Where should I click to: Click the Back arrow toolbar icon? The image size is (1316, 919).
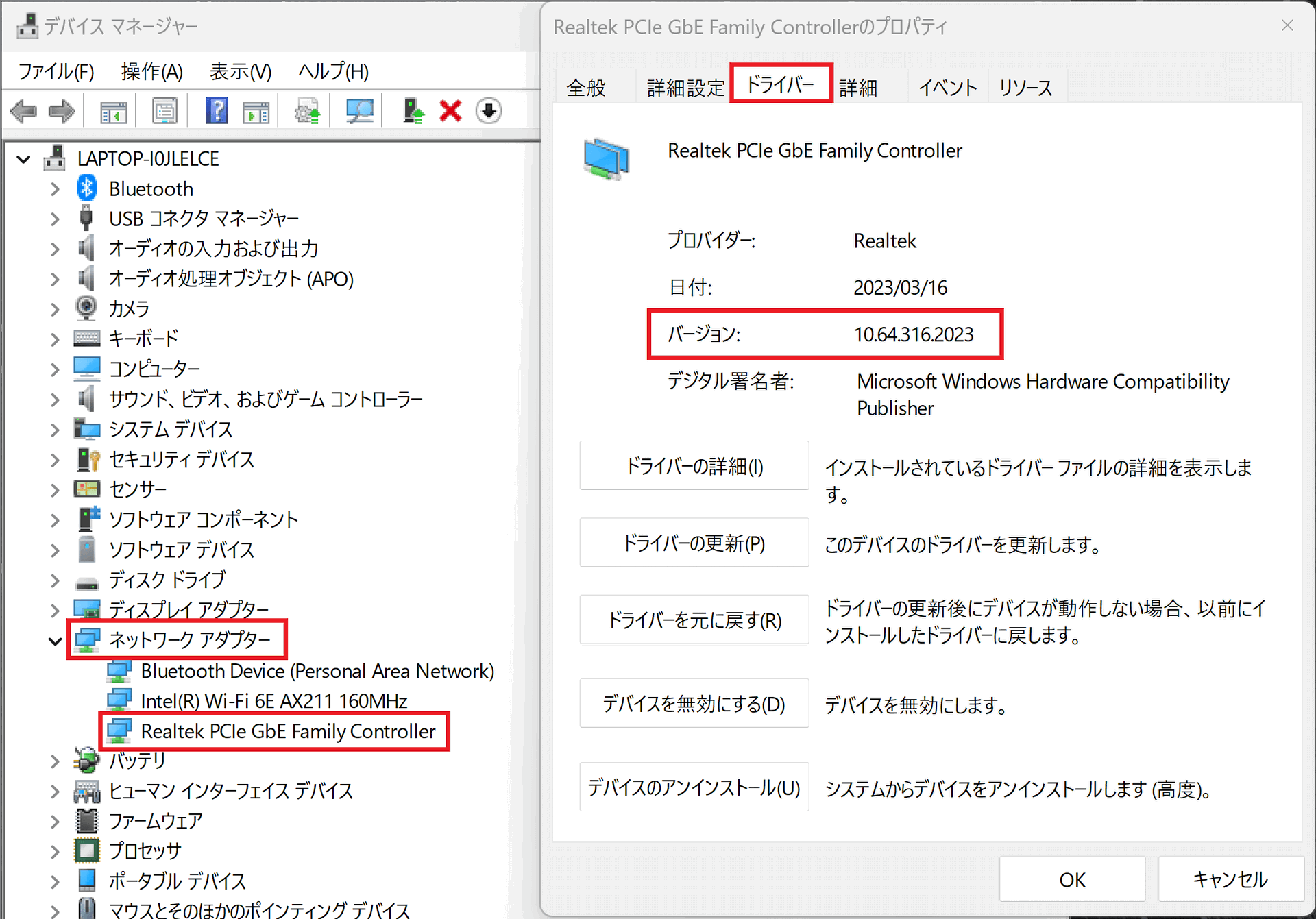(x=24, y=111)
